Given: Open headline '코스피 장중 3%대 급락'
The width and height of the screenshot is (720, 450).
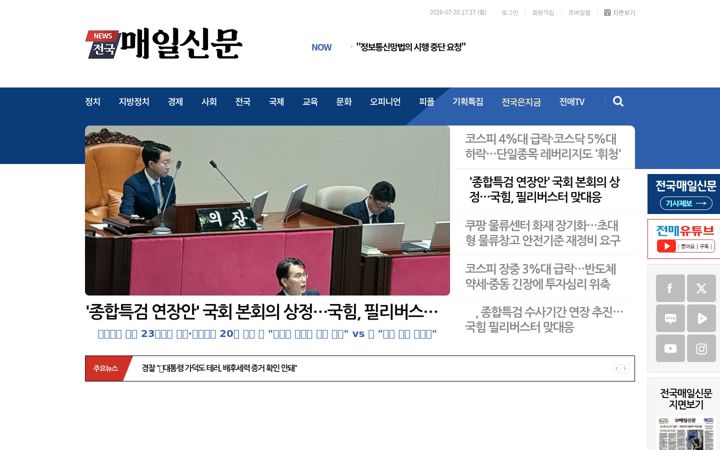Looking at the screenshot, I should (x=540, y=276).
